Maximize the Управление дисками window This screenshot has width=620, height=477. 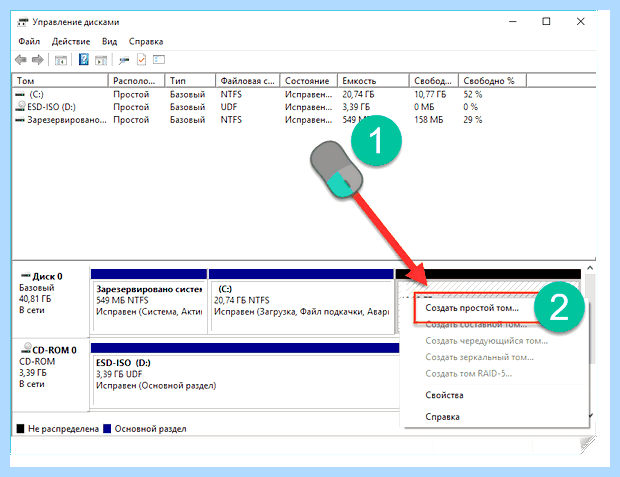[x=546, y=21]
